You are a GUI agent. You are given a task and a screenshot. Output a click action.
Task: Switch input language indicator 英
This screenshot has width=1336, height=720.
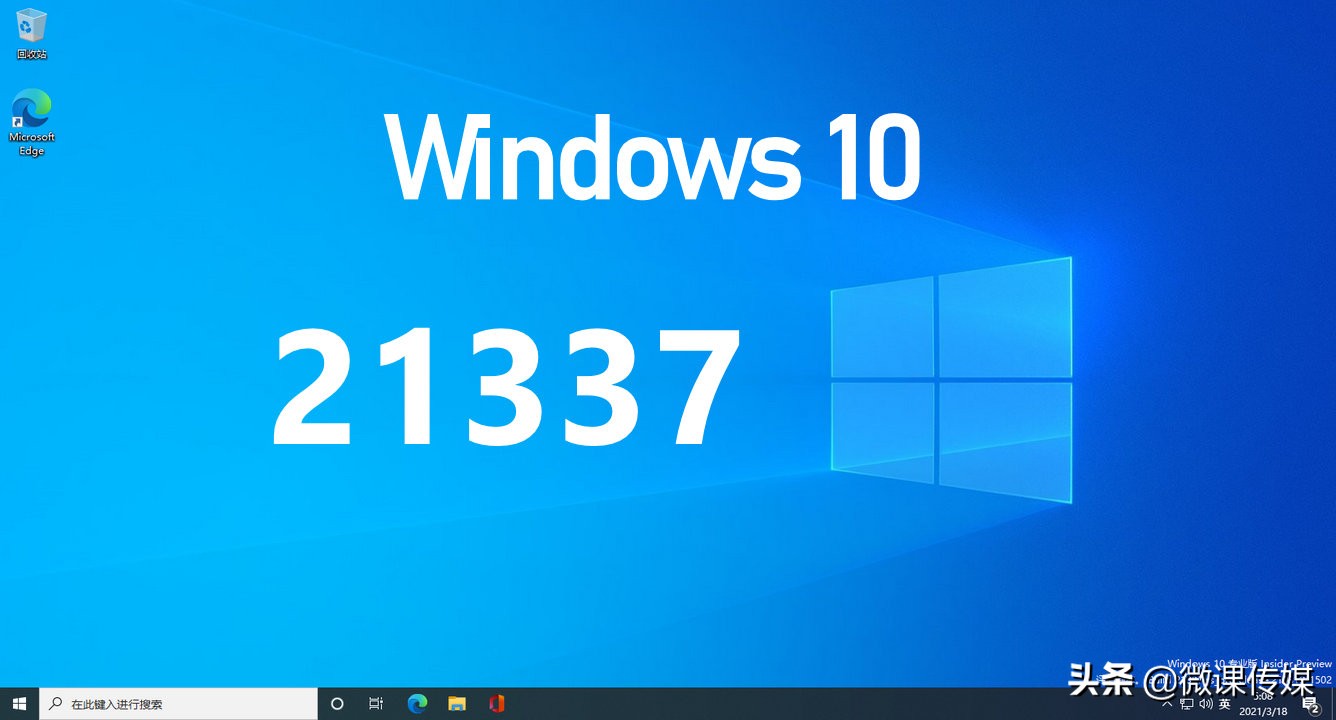tap(1225, 704)
